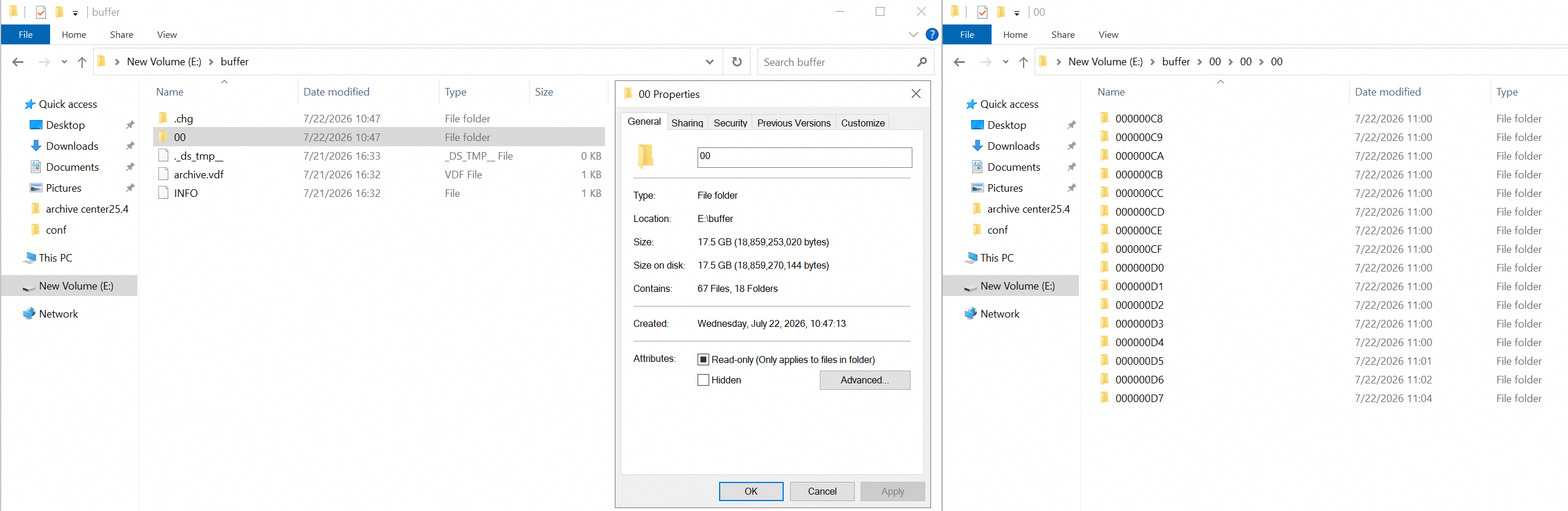This screenshot has width=1568, height=511.
Task: Select Pictures in buffer window sidebar
Action: 63,188
